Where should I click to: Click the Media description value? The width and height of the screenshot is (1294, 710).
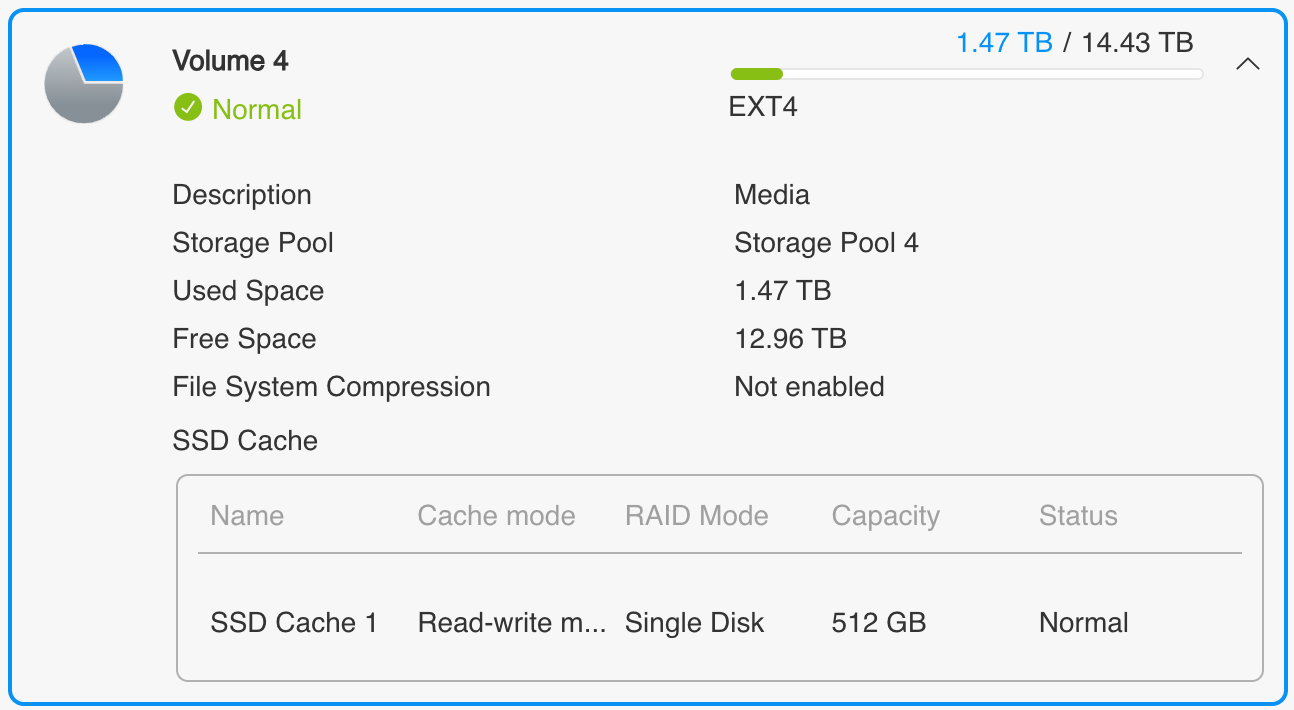click(x=771, y=195)
